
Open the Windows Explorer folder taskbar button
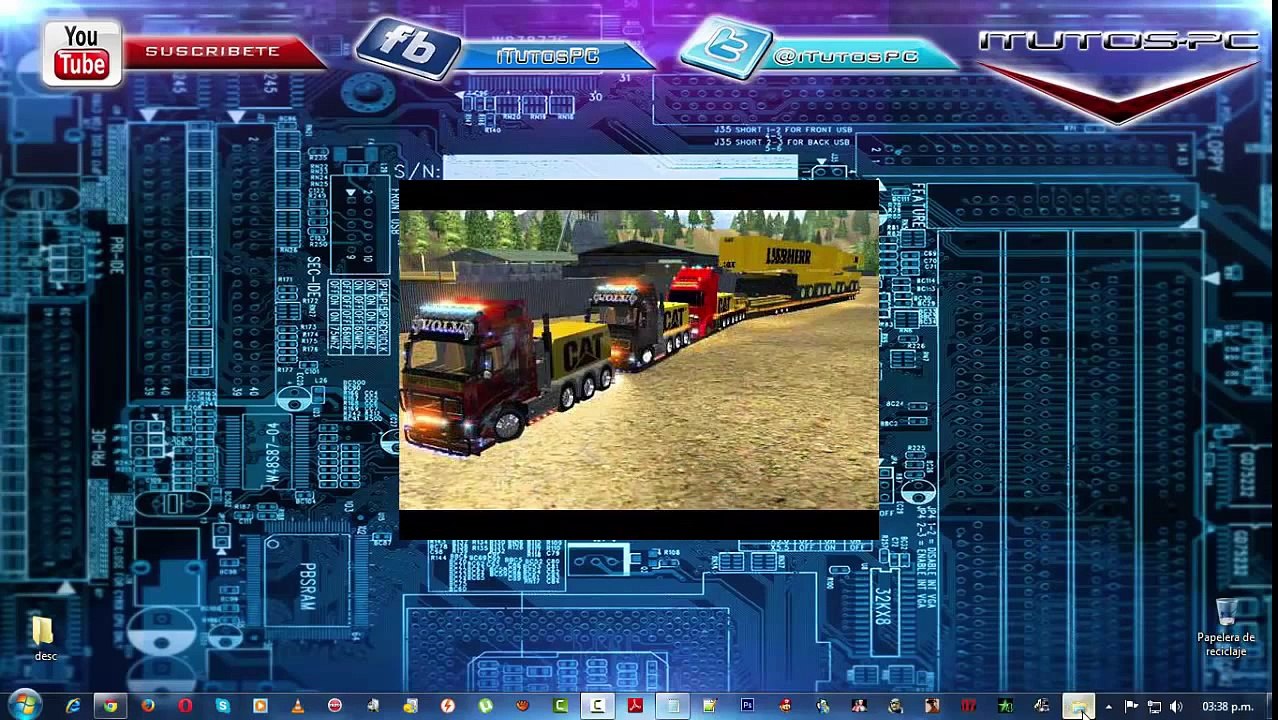(1079, 706)
